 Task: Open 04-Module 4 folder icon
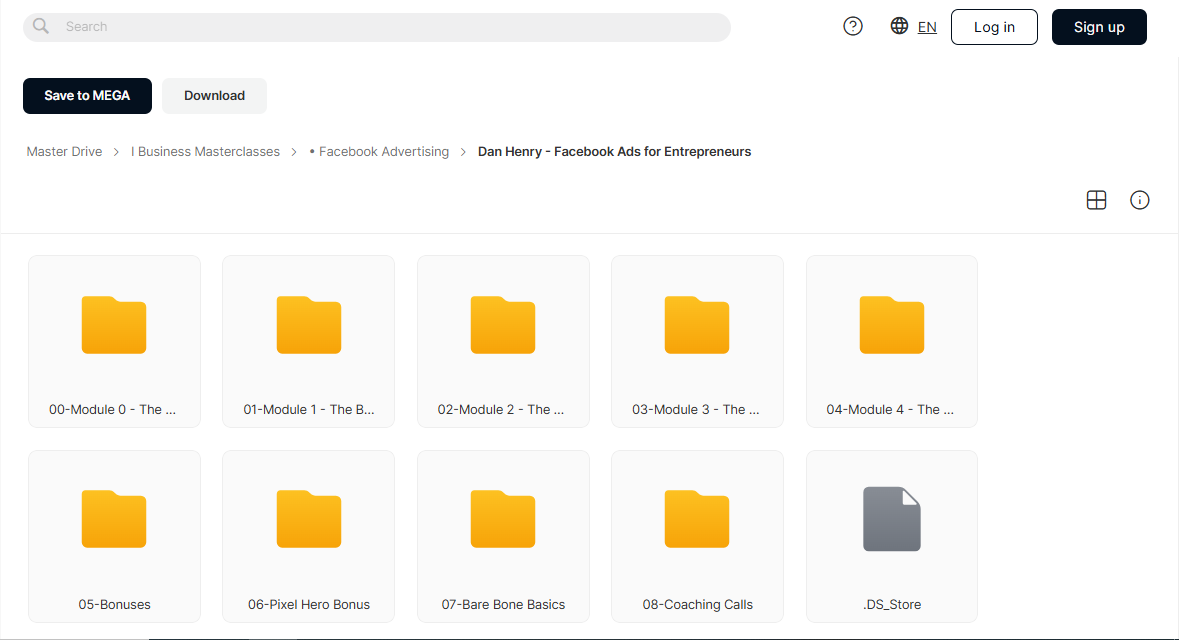[x=892, y=325]
